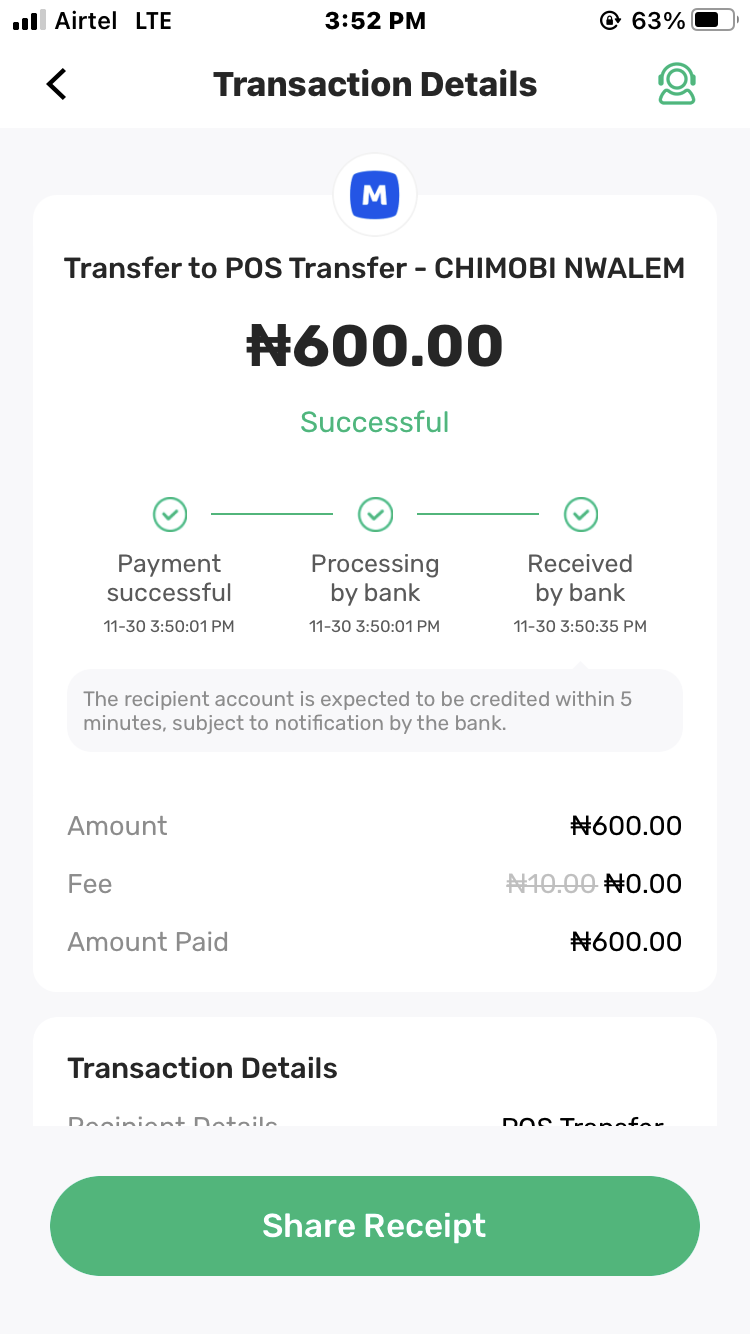Tap the Payment successful checkmark icon
The height and width of the screenshot is (1334, 750).
[x=170, y=515]
